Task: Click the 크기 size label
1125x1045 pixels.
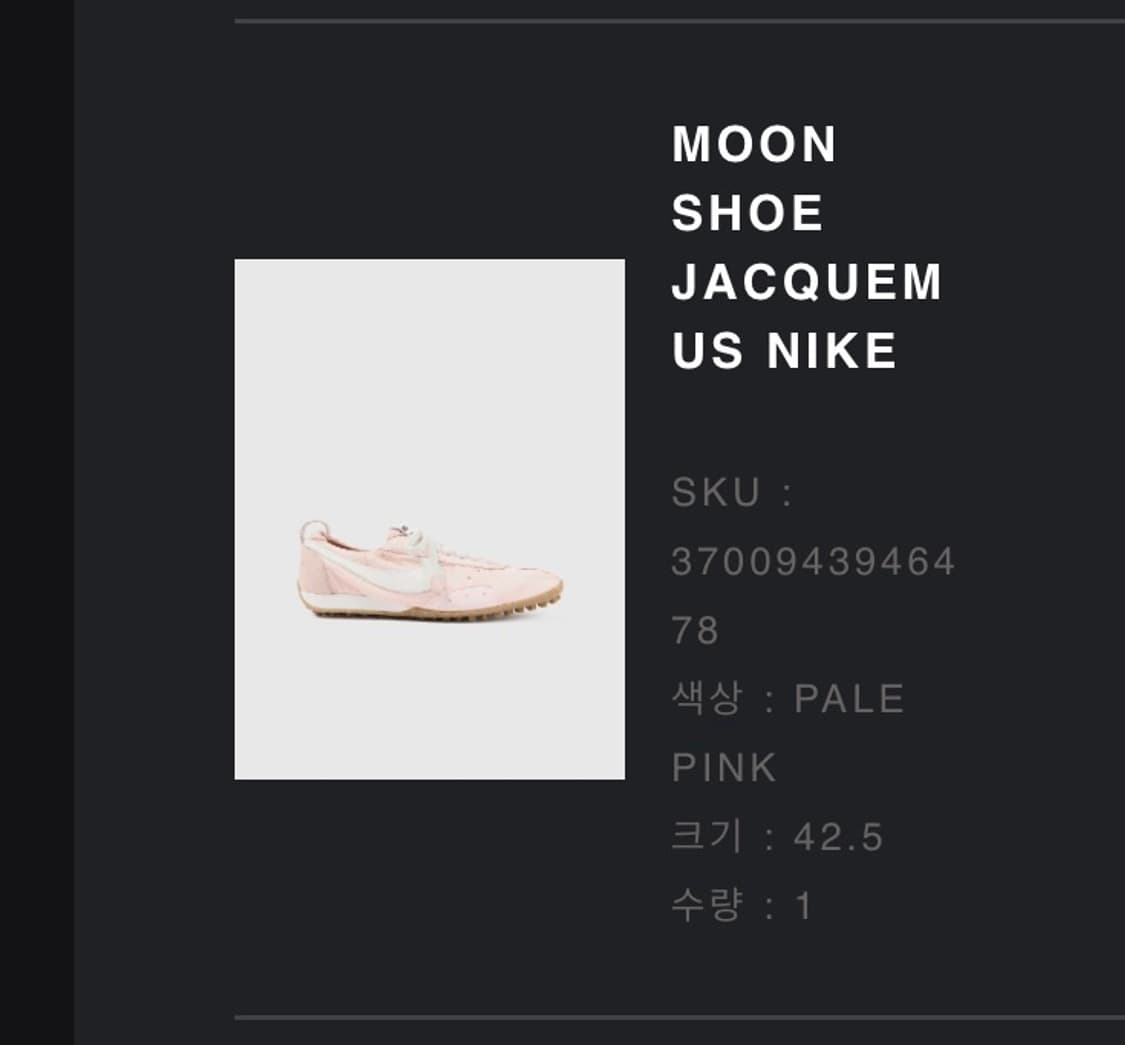Action: 706,836
